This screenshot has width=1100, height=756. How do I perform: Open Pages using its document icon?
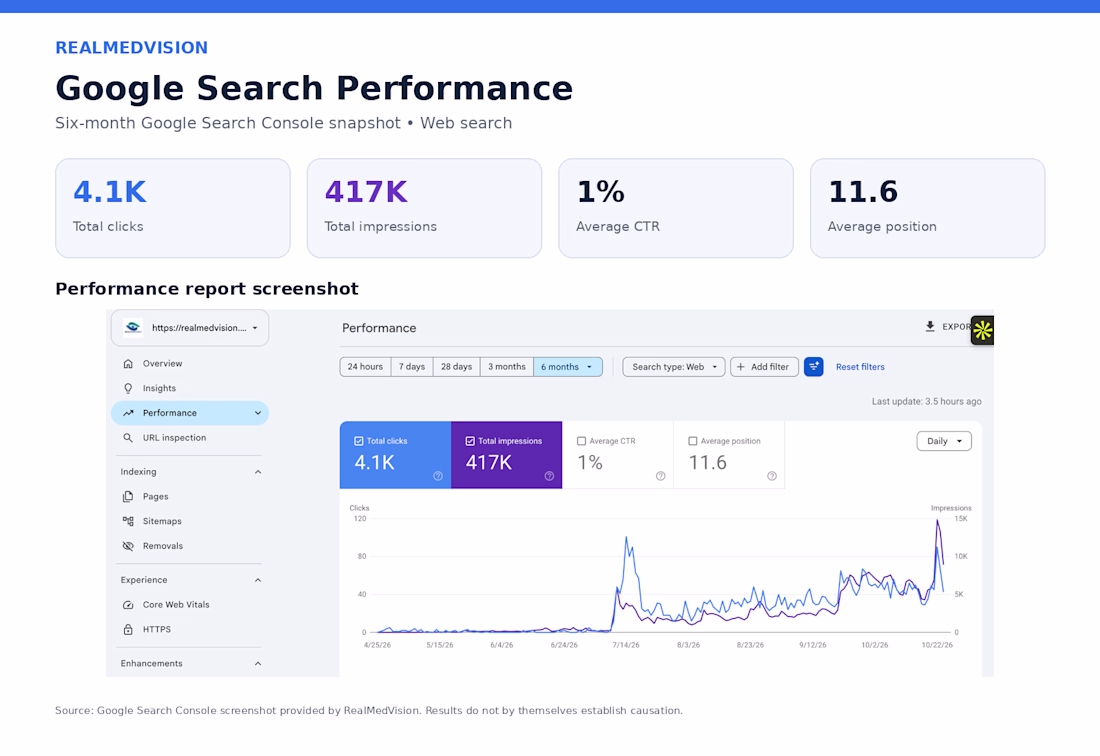click(128, 497)
